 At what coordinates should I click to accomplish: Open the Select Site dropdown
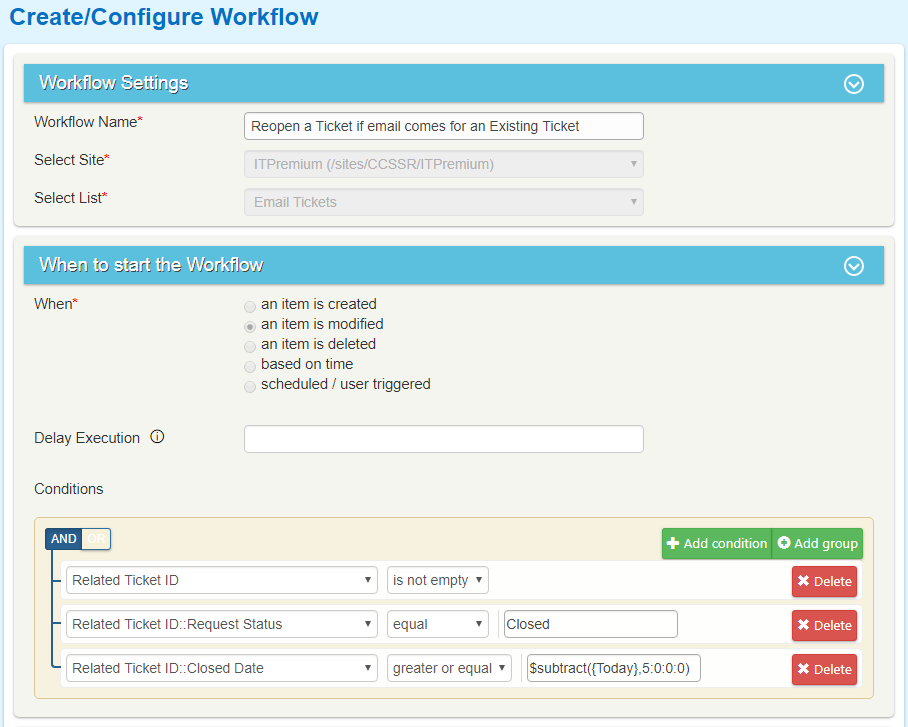tap(443, 164)
